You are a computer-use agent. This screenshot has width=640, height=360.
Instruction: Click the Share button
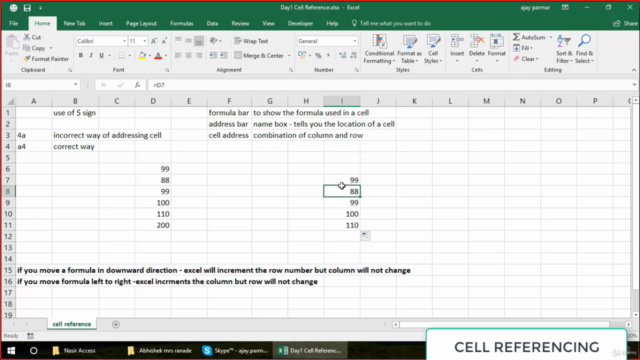tap(625, 24)
